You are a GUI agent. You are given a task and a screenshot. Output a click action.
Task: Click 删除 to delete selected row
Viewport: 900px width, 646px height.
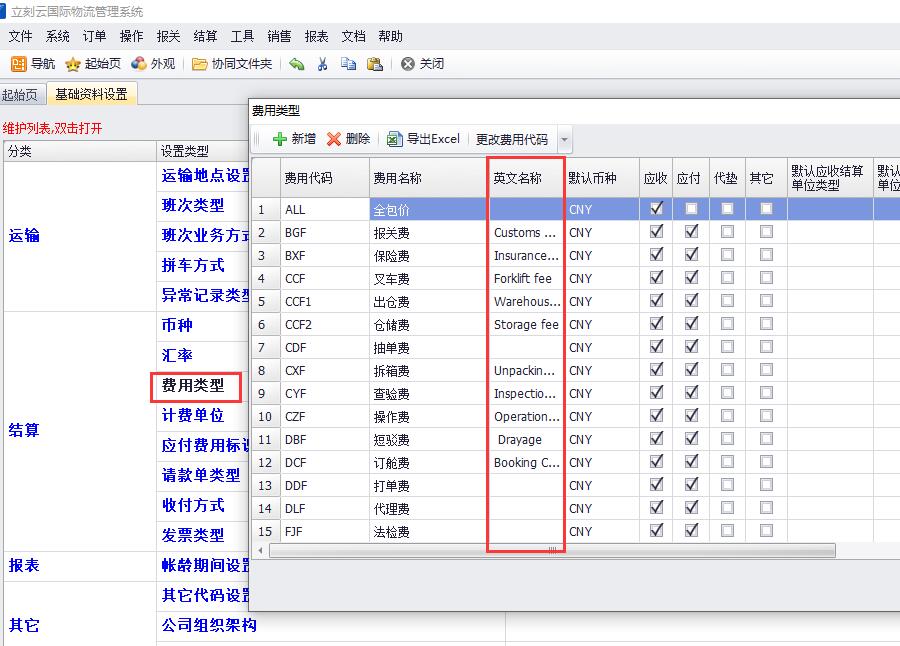pyautogui.click(x=348, y=139)
